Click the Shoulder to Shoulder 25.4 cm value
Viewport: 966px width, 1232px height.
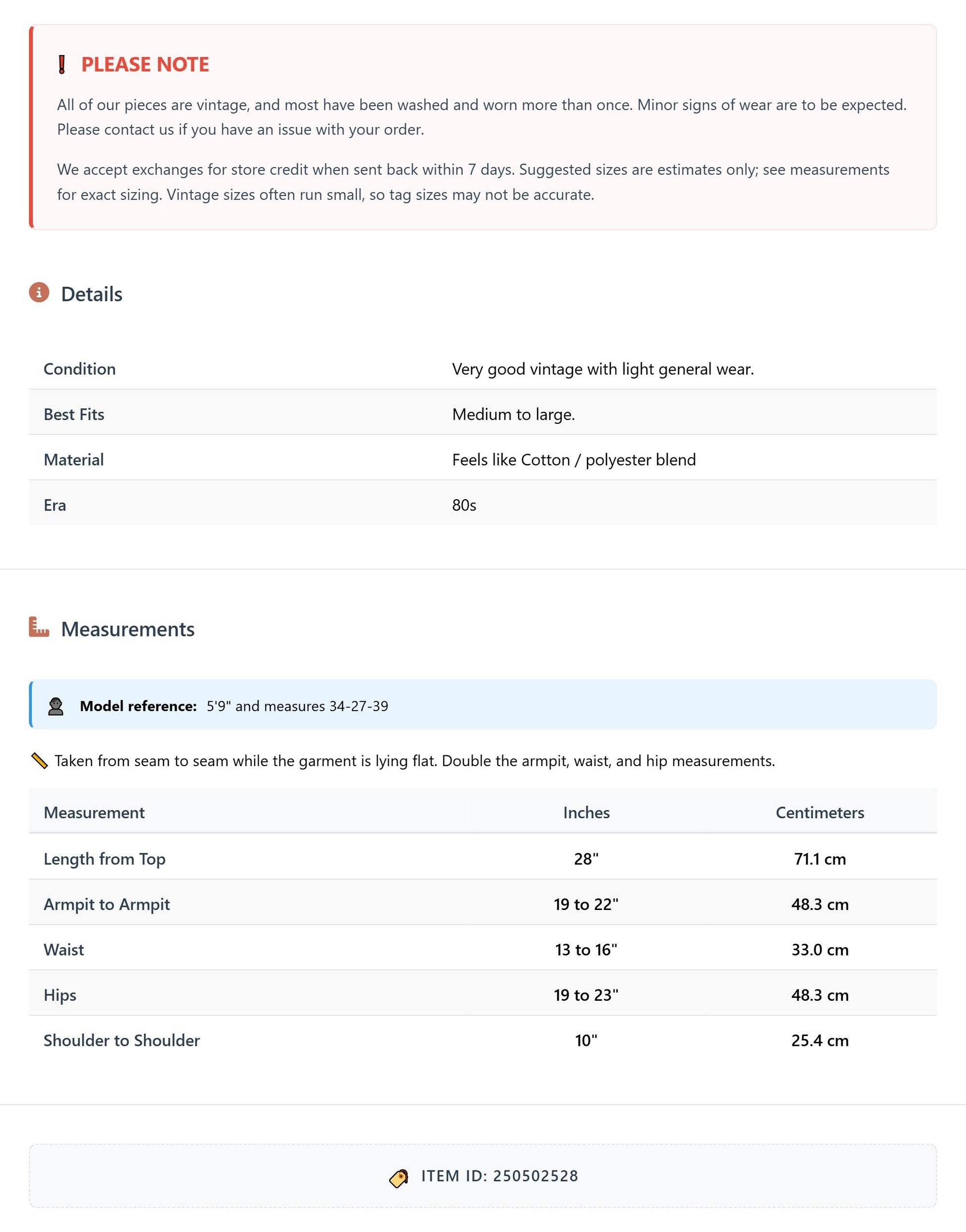coord(820,1040)
